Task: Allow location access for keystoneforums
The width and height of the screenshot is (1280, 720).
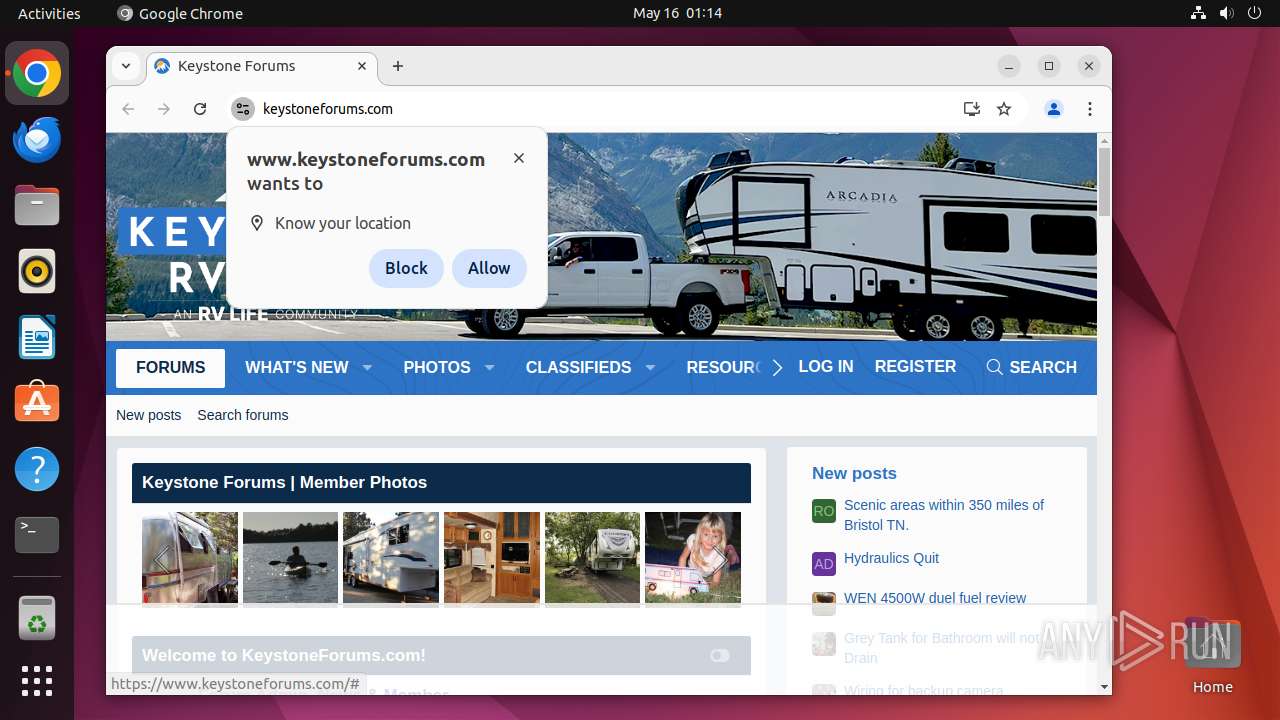Action: [x=489, y=268]
